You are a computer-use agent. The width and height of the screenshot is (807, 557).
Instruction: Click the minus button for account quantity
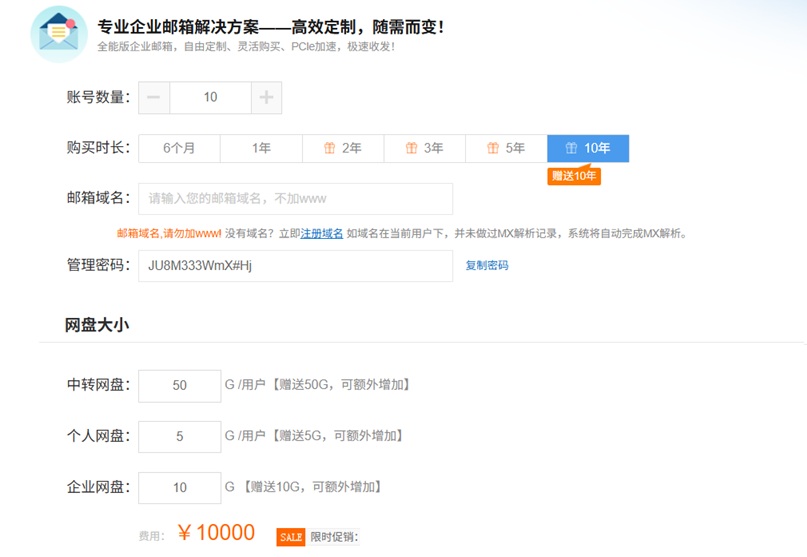coord(154,97)
